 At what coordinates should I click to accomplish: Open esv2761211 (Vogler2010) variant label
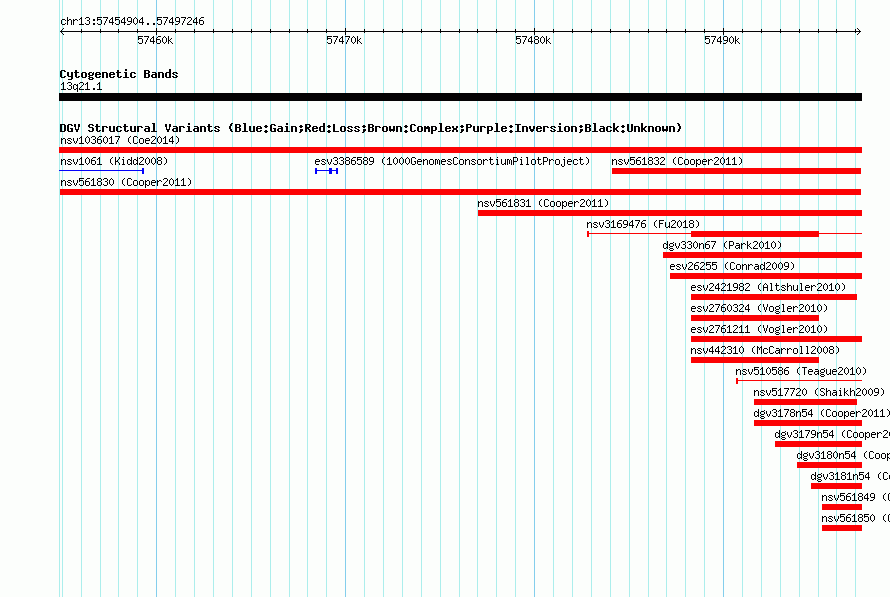759,329
